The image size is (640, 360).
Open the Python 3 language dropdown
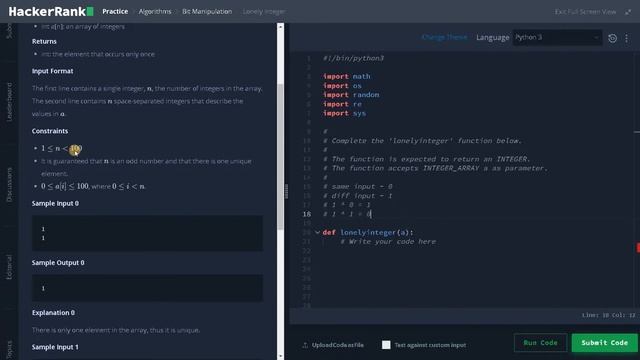coord(557,38)
